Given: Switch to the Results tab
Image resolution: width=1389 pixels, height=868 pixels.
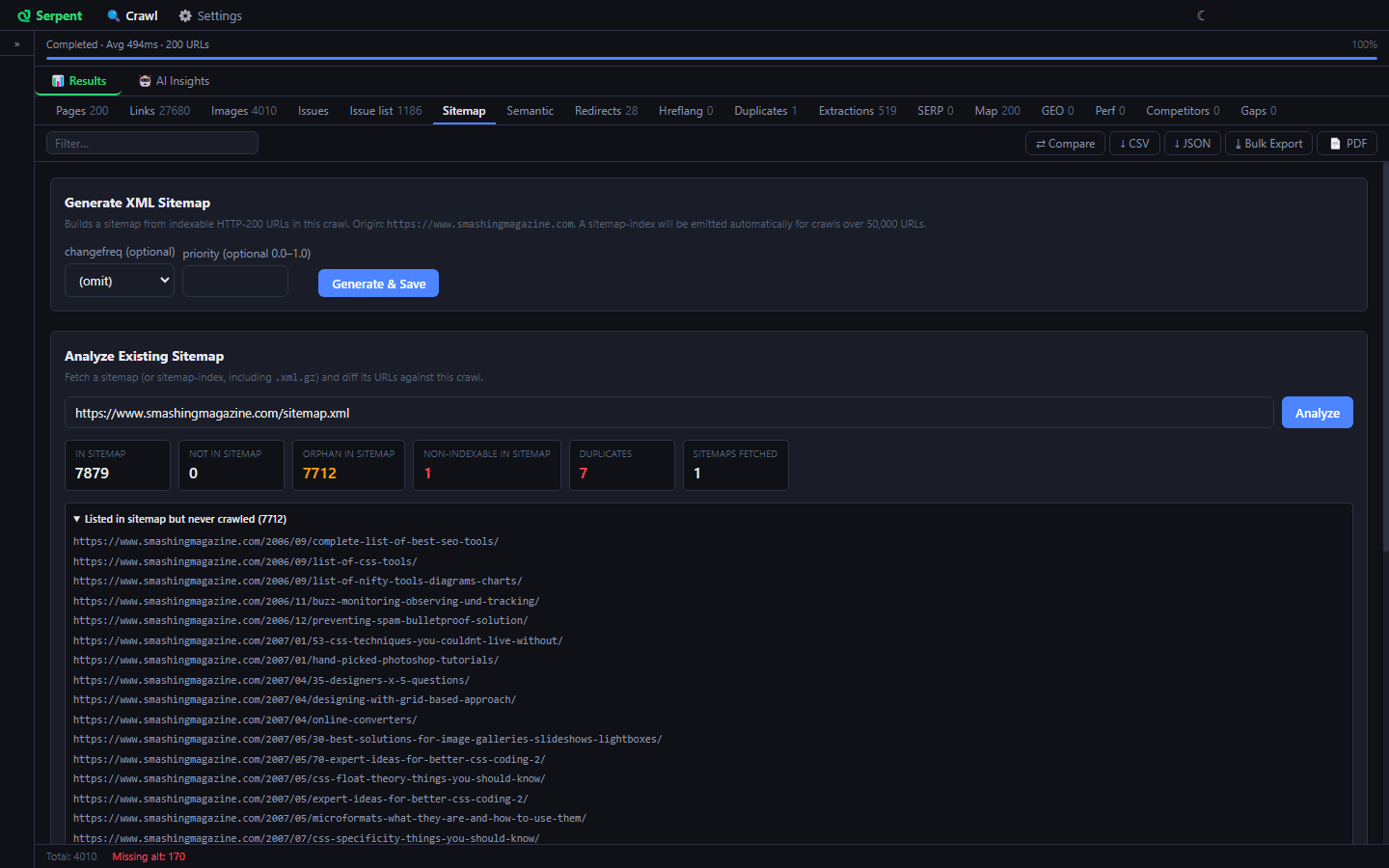Looking at the screenshot, I should (79, 81).
